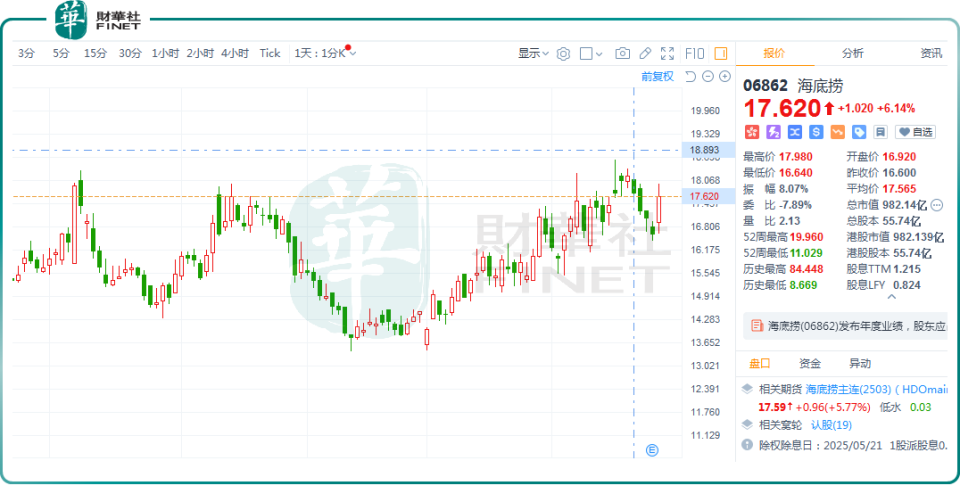The image size is (960, 502).
Task: Click the purple lightning badge icon
Action: (773, 132)
